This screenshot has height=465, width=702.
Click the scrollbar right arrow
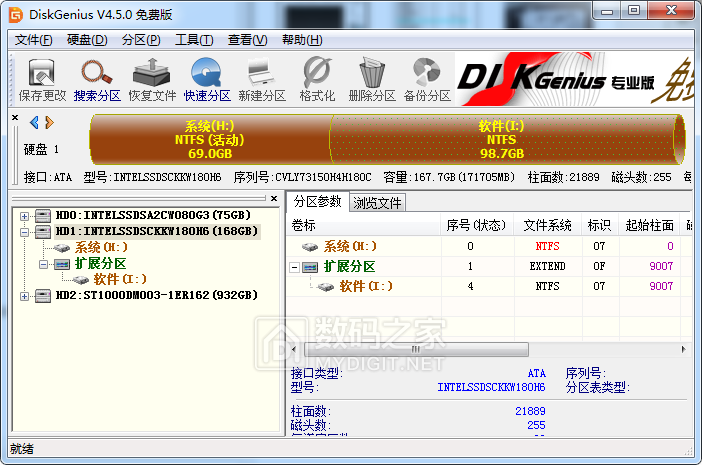(x=683, y=349)
